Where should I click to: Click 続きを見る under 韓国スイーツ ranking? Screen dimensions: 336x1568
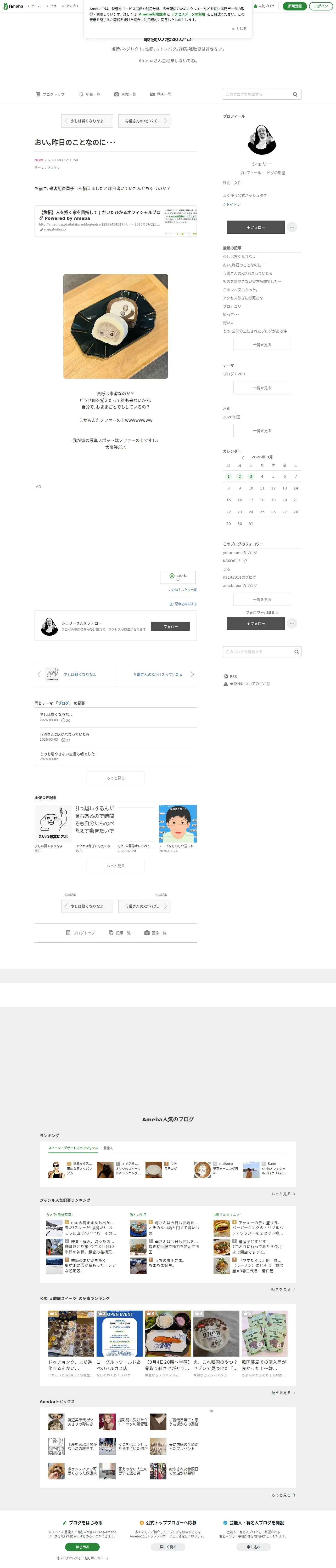coord(284,1392)
